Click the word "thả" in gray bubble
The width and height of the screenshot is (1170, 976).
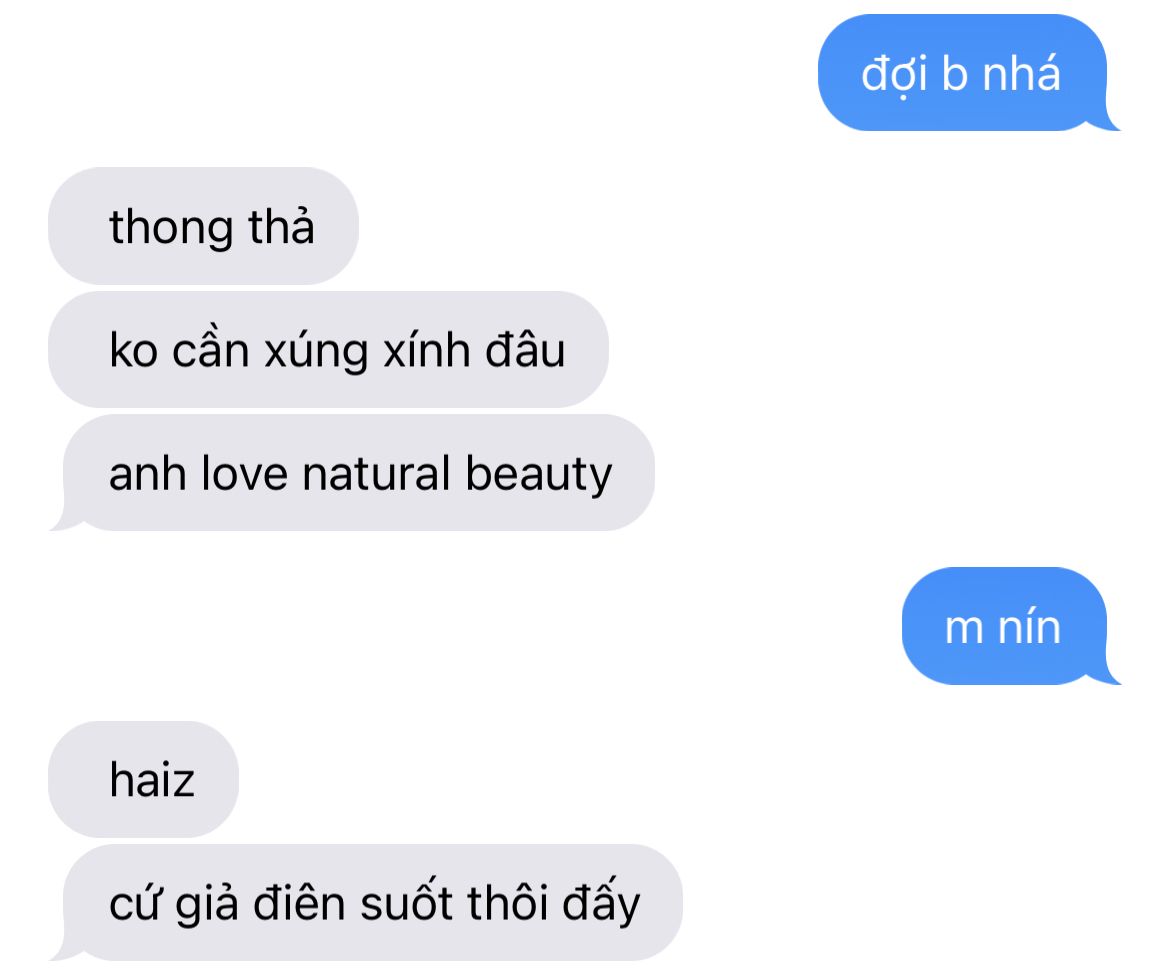(x=281, y=225)
